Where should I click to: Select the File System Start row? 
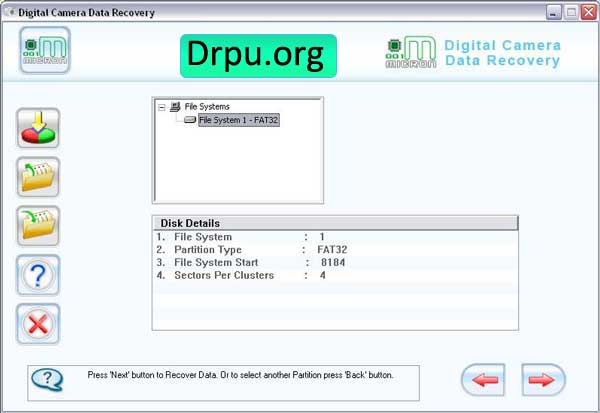pyautogui.click(x=335, y=263)
